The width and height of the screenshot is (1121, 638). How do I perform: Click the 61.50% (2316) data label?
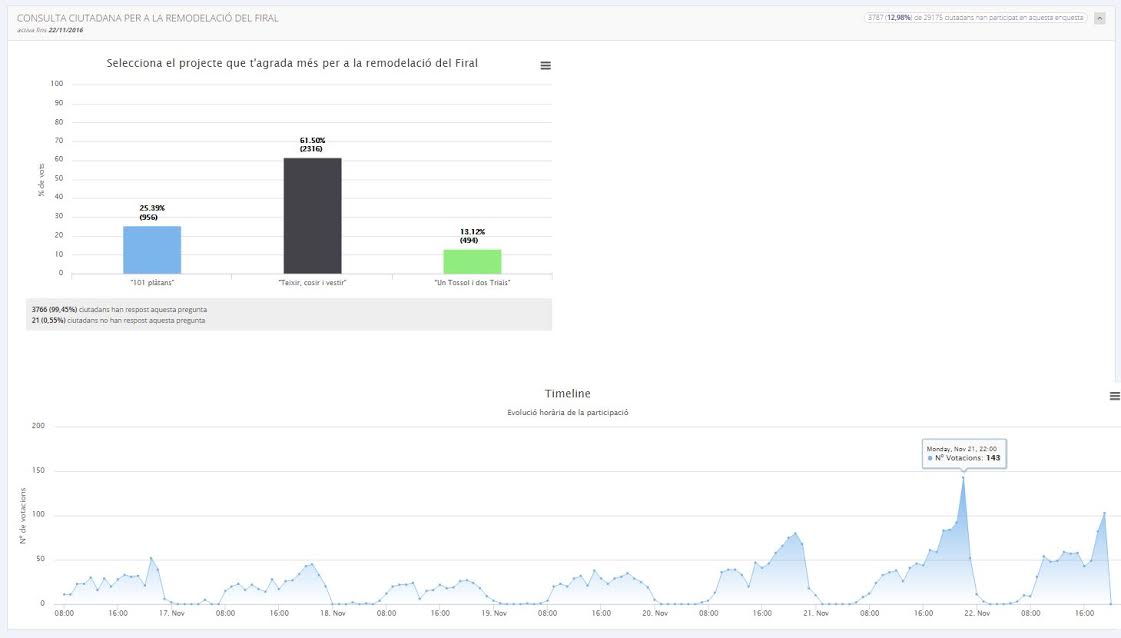tap(312, 144)
